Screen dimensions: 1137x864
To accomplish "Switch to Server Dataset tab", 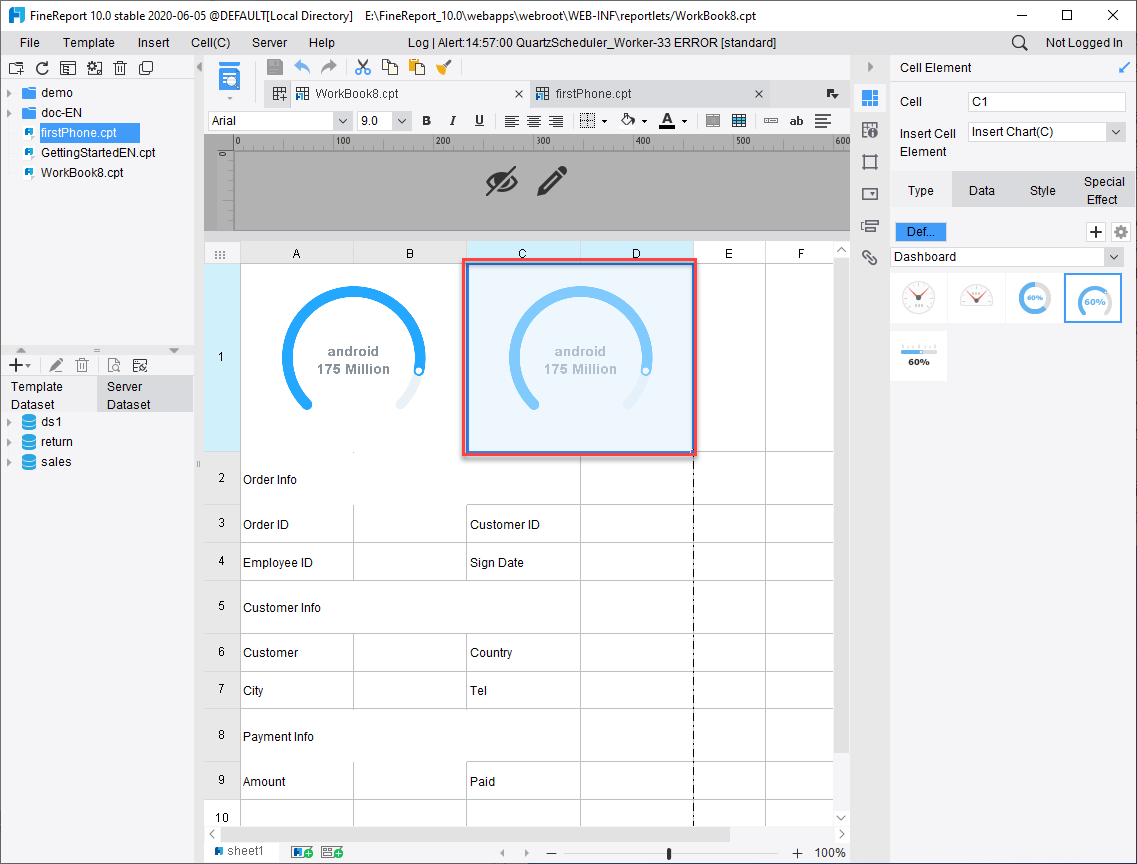I will click(x=144, y=396).
